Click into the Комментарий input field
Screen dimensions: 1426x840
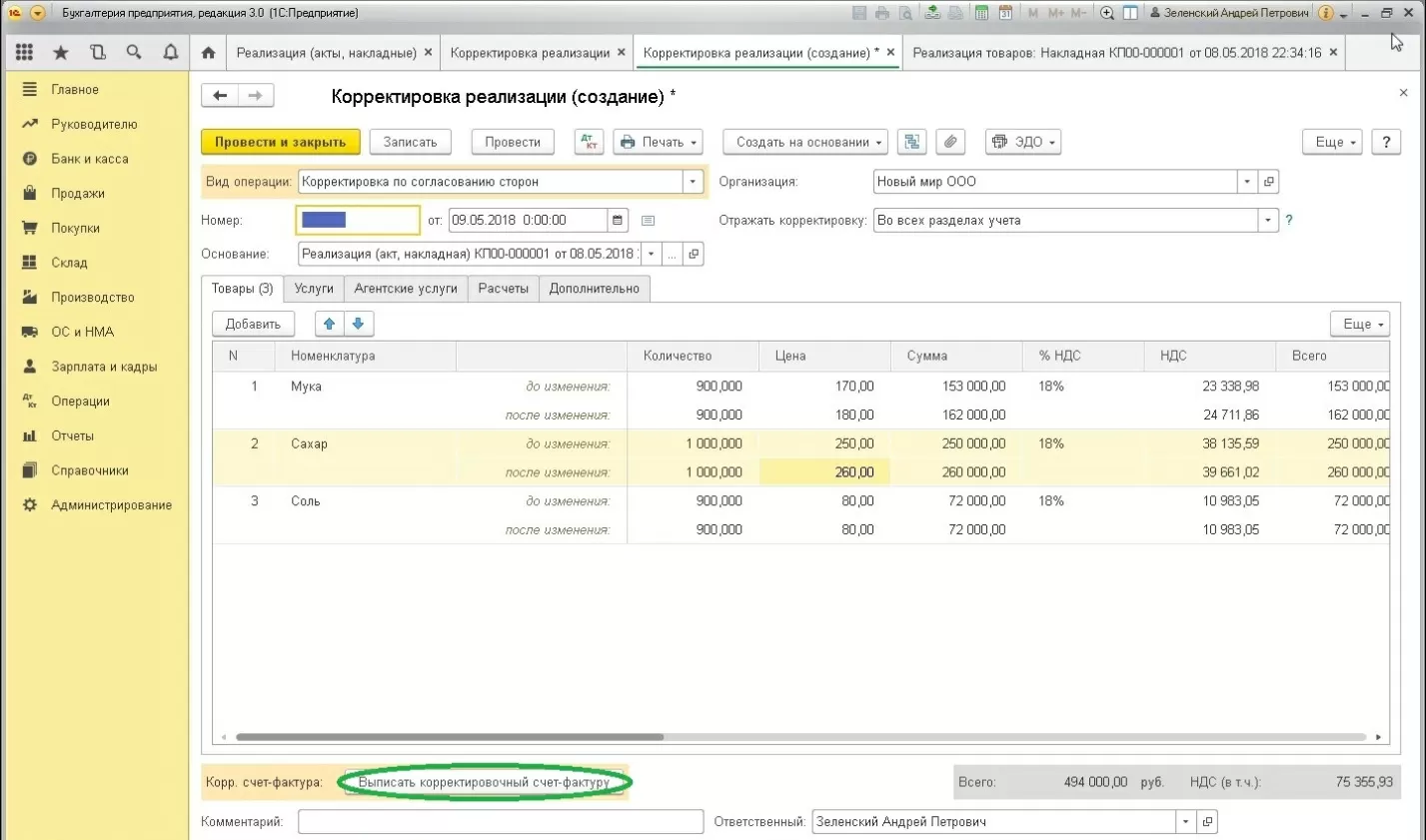[x=500, y=822]
